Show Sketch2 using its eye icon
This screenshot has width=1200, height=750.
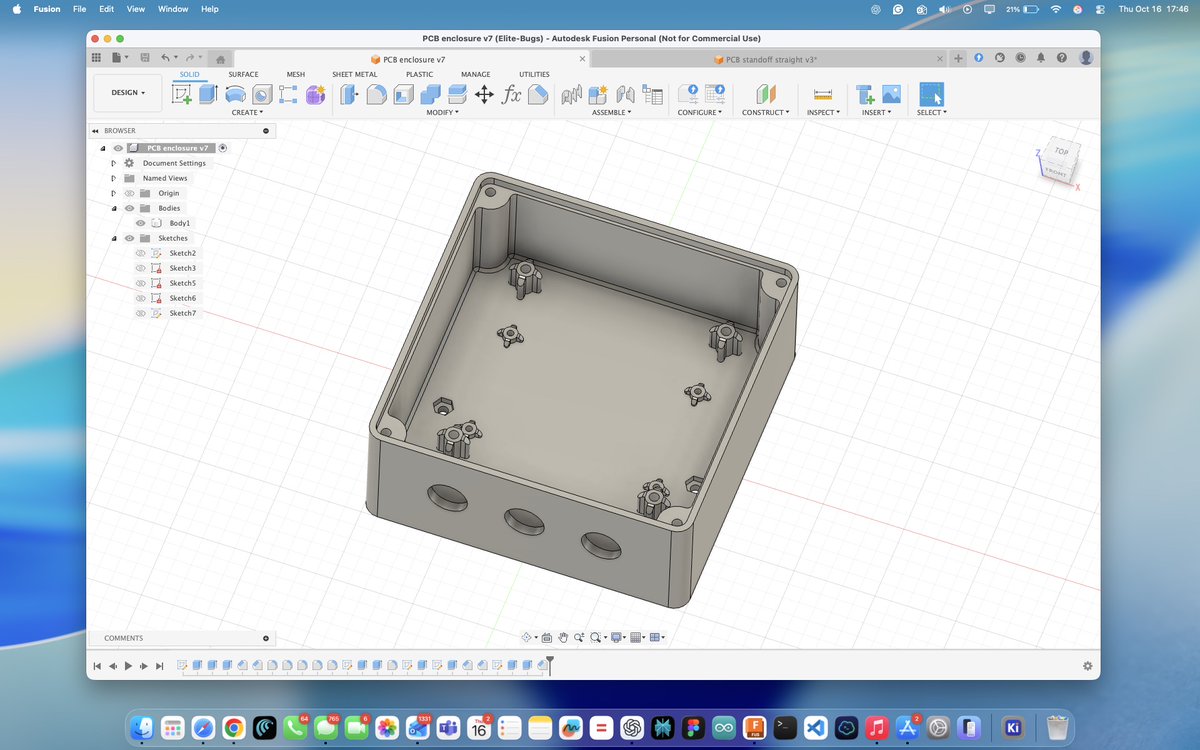(x=141, y=253)
